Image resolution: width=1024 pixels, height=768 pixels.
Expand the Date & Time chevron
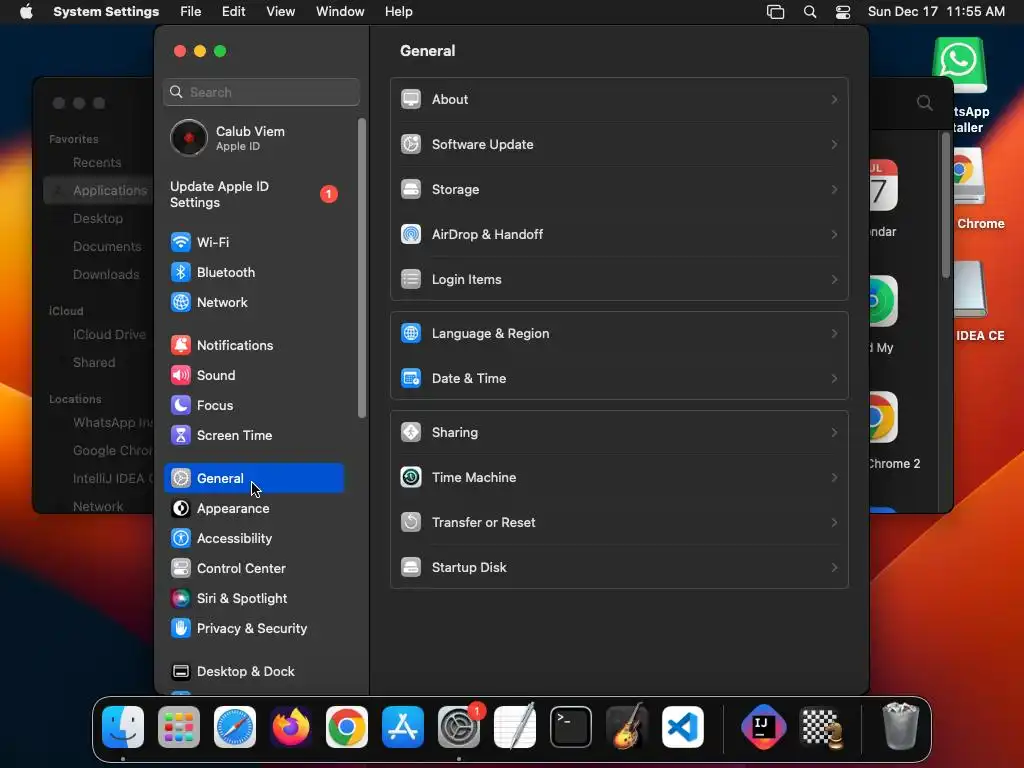click(834, 378)
